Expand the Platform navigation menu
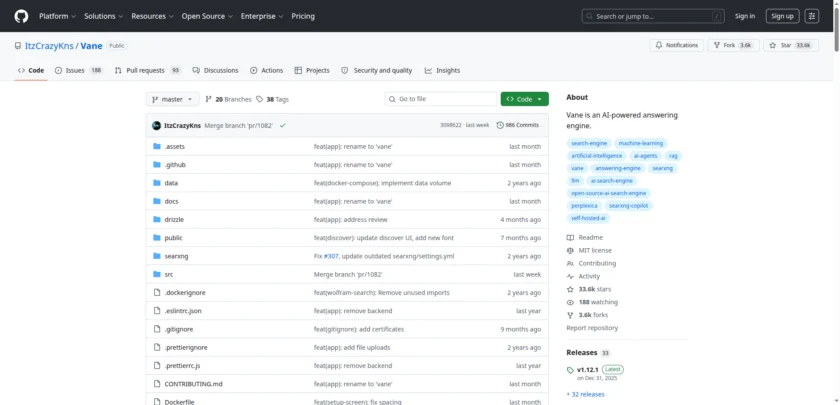 point(57,16)
